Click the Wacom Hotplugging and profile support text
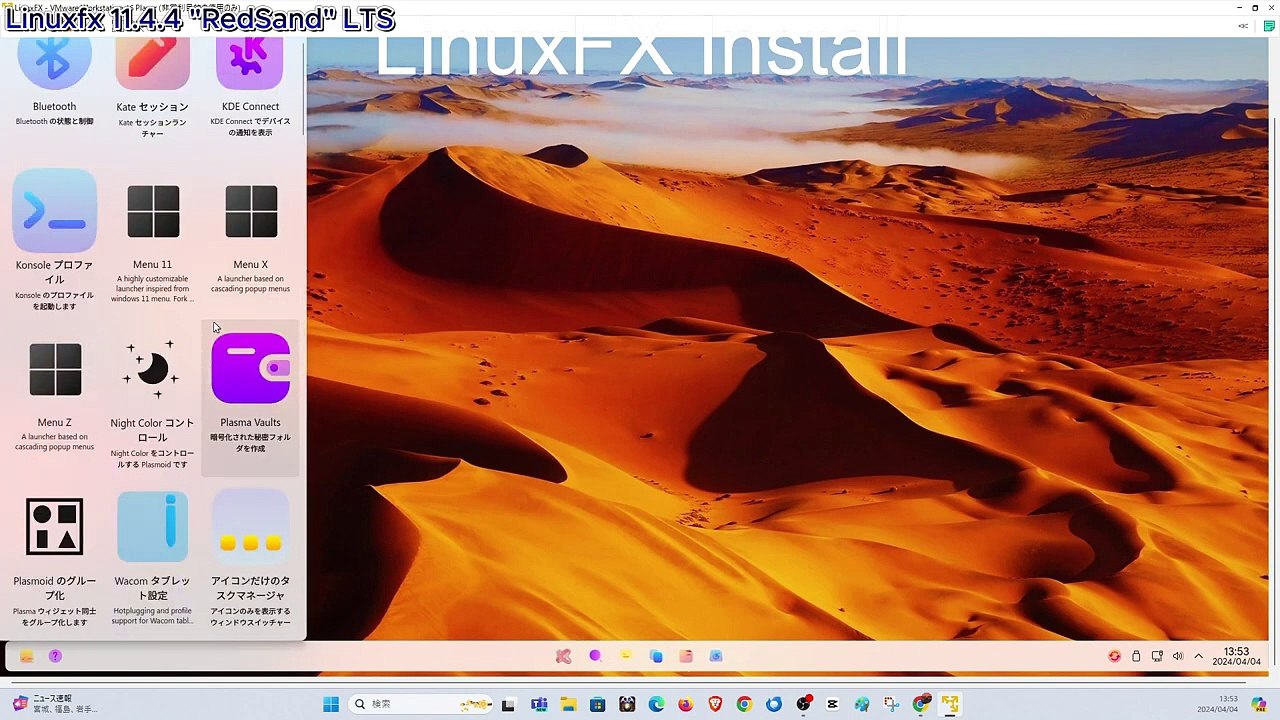The image size is (1280, 720). pyautogui.click(x=152, y=616)
